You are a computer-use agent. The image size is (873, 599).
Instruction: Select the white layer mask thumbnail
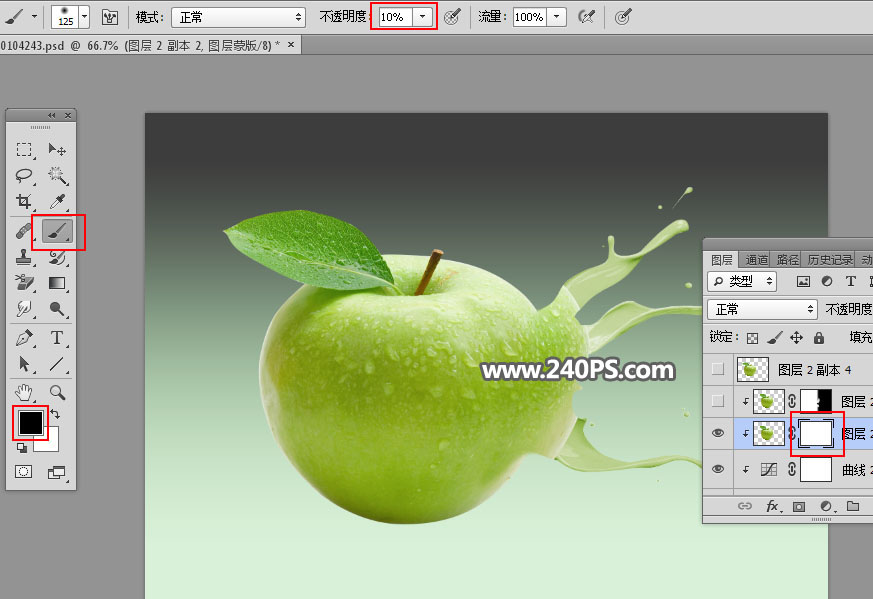pyautogui.click(x=816, y=434)
